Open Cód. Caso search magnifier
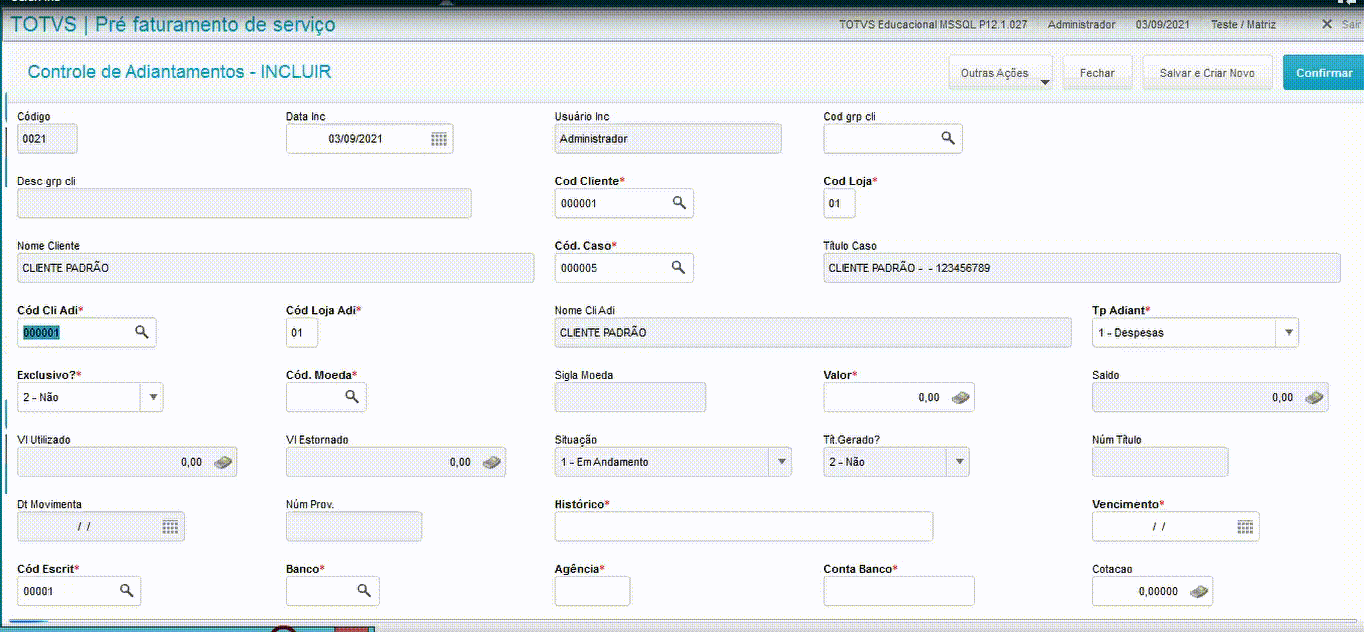1364x632 pixels. (x=678, y=267)
